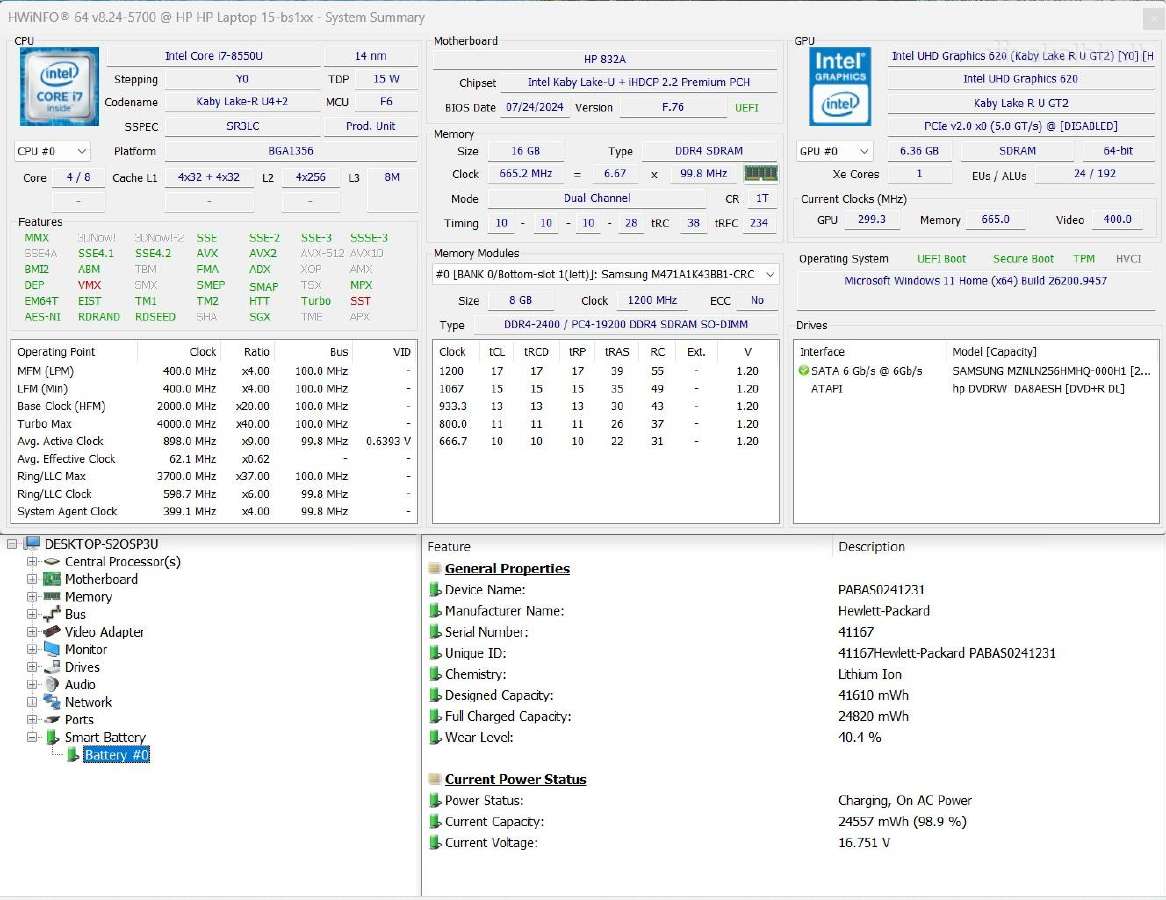This screenshot has width=1166, height=900.
Task: Click the TPM indicator label
Action: pyautogui.click(x=1084, y=259)
